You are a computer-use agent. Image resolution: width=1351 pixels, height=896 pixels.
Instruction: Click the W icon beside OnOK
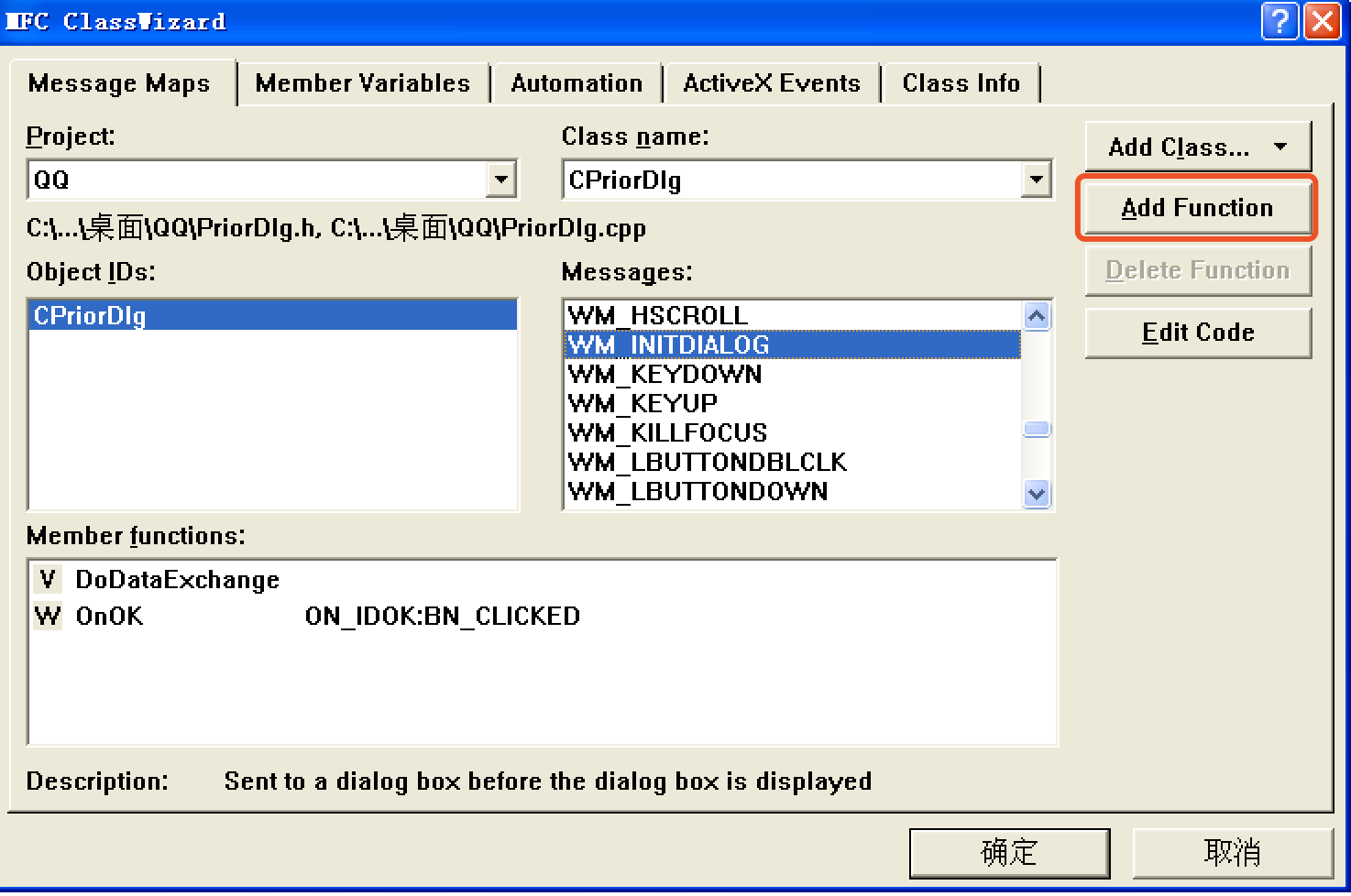(x=47, y=616)
